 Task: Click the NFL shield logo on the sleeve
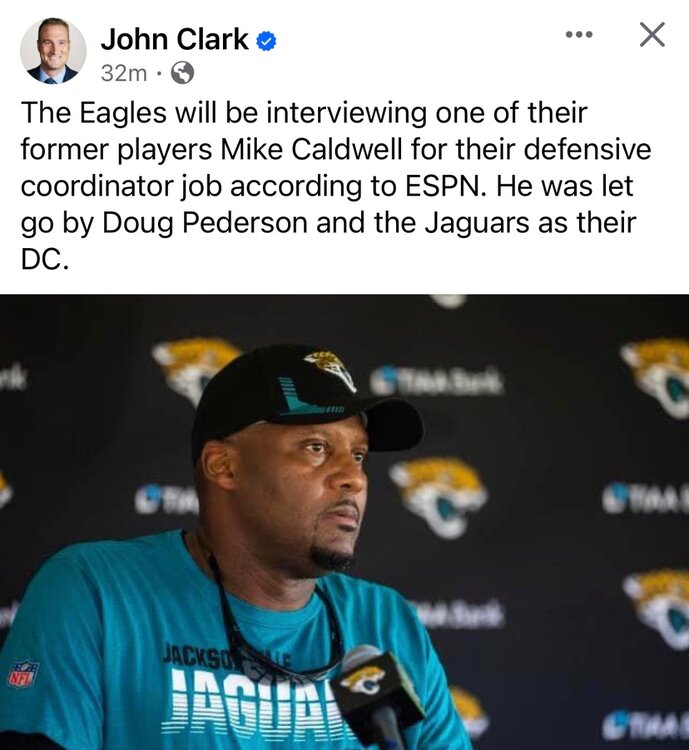[x=23, y=673]
